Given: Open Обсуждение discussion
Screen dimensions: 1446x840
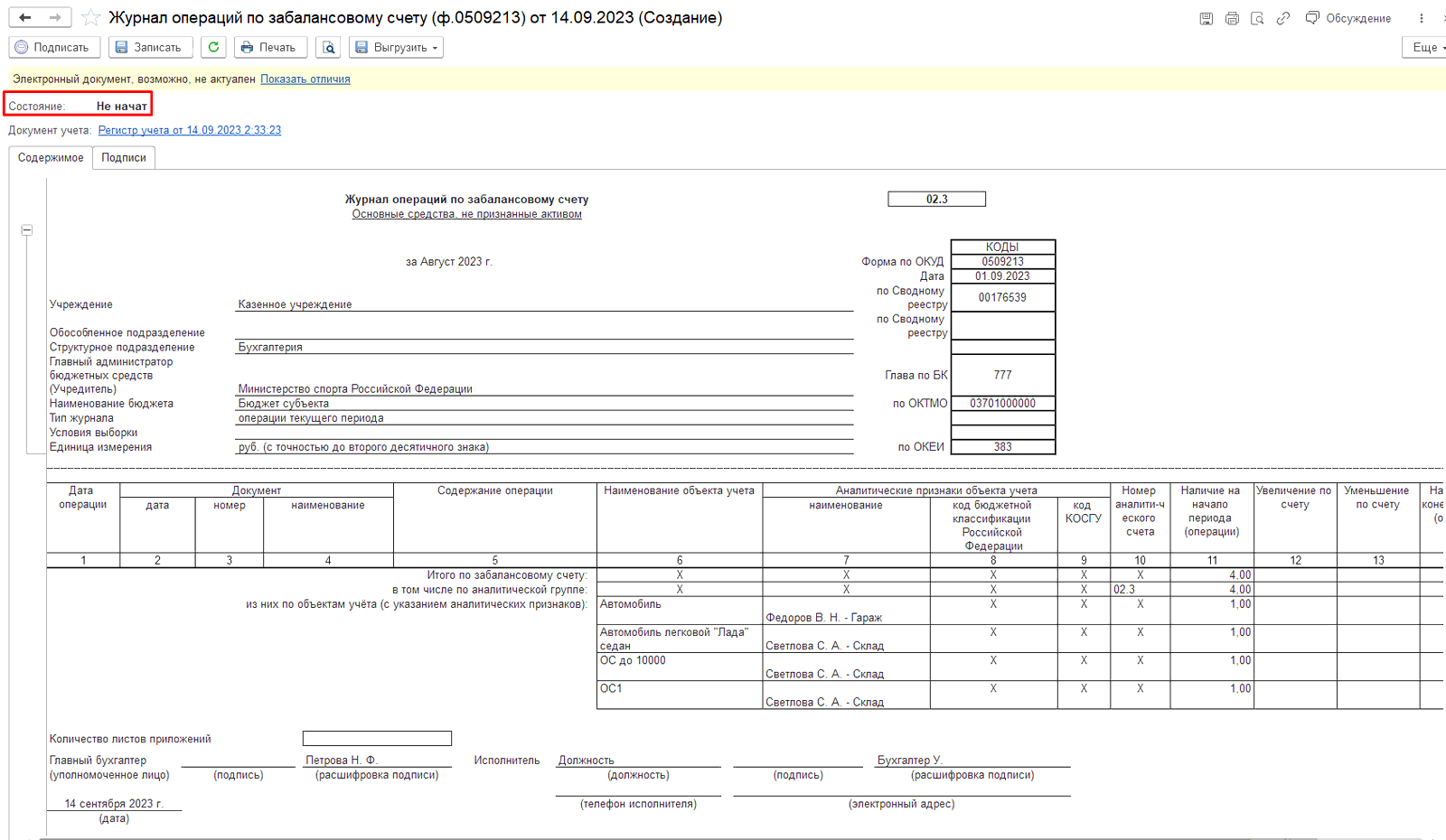Looking at the screenshot, I should (x=1348, y=18).
